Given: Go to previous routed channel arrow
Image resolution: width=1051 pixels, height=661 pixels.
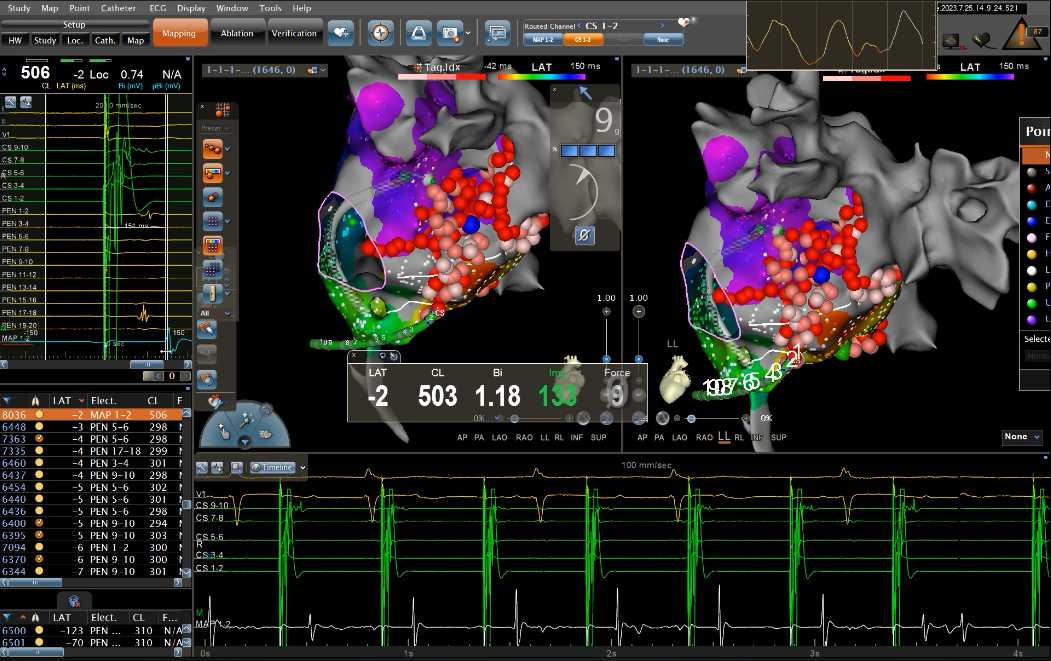Looking at the screenshot, I should pos(580,26).
